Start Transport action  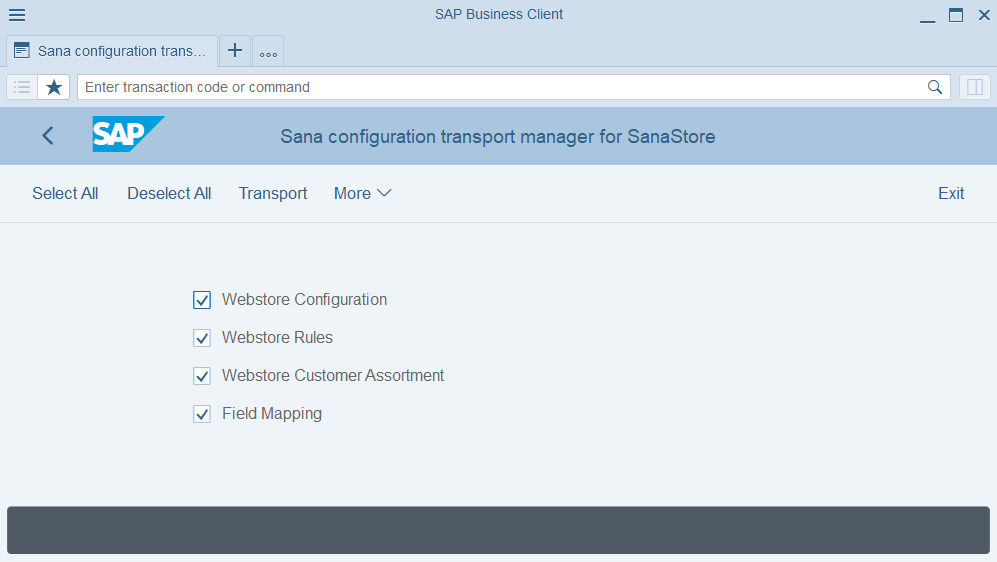[x=273, y=193]
